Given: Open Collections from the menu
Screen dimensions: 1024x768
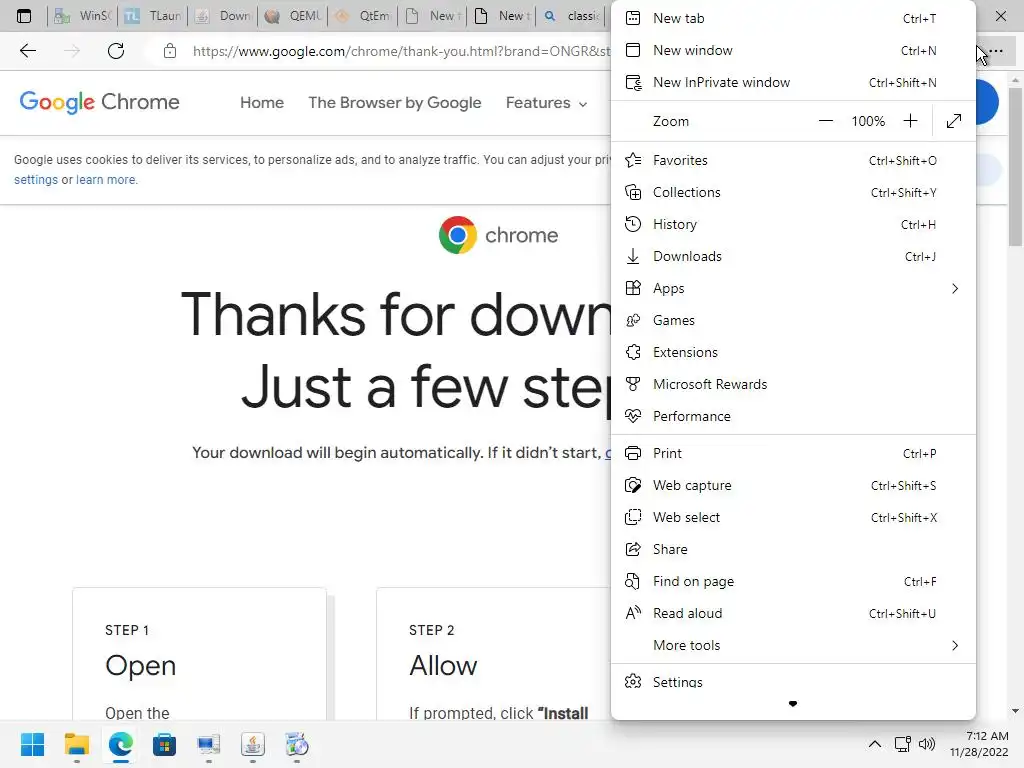Looking at the screenshot, I should click(793, 192).
